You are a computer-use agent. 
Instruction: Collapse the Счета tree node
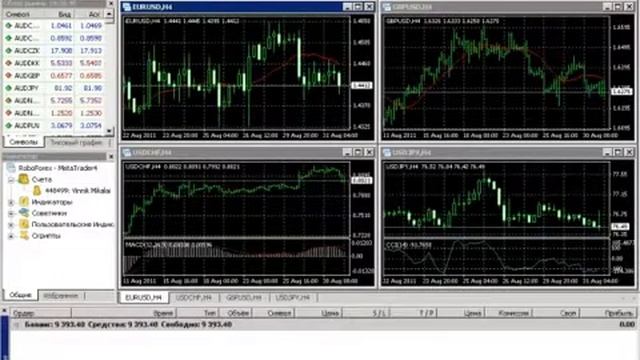[11, 180]
